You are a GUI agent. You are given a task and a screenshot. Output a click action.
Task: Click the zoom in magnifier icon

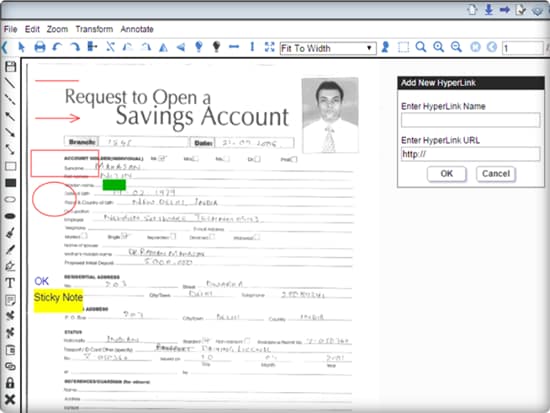click(x=438, y=47)
